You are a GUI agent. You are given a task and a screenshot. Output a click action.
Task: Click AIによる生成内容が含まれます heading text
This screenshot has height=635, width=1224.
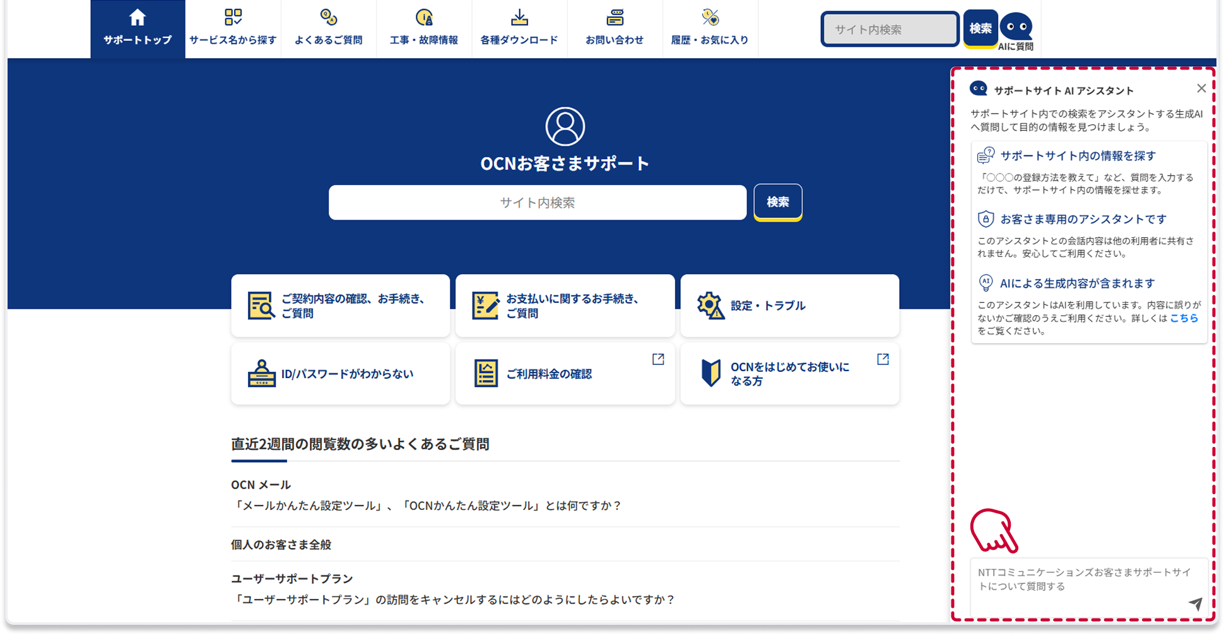(1077, 283)
